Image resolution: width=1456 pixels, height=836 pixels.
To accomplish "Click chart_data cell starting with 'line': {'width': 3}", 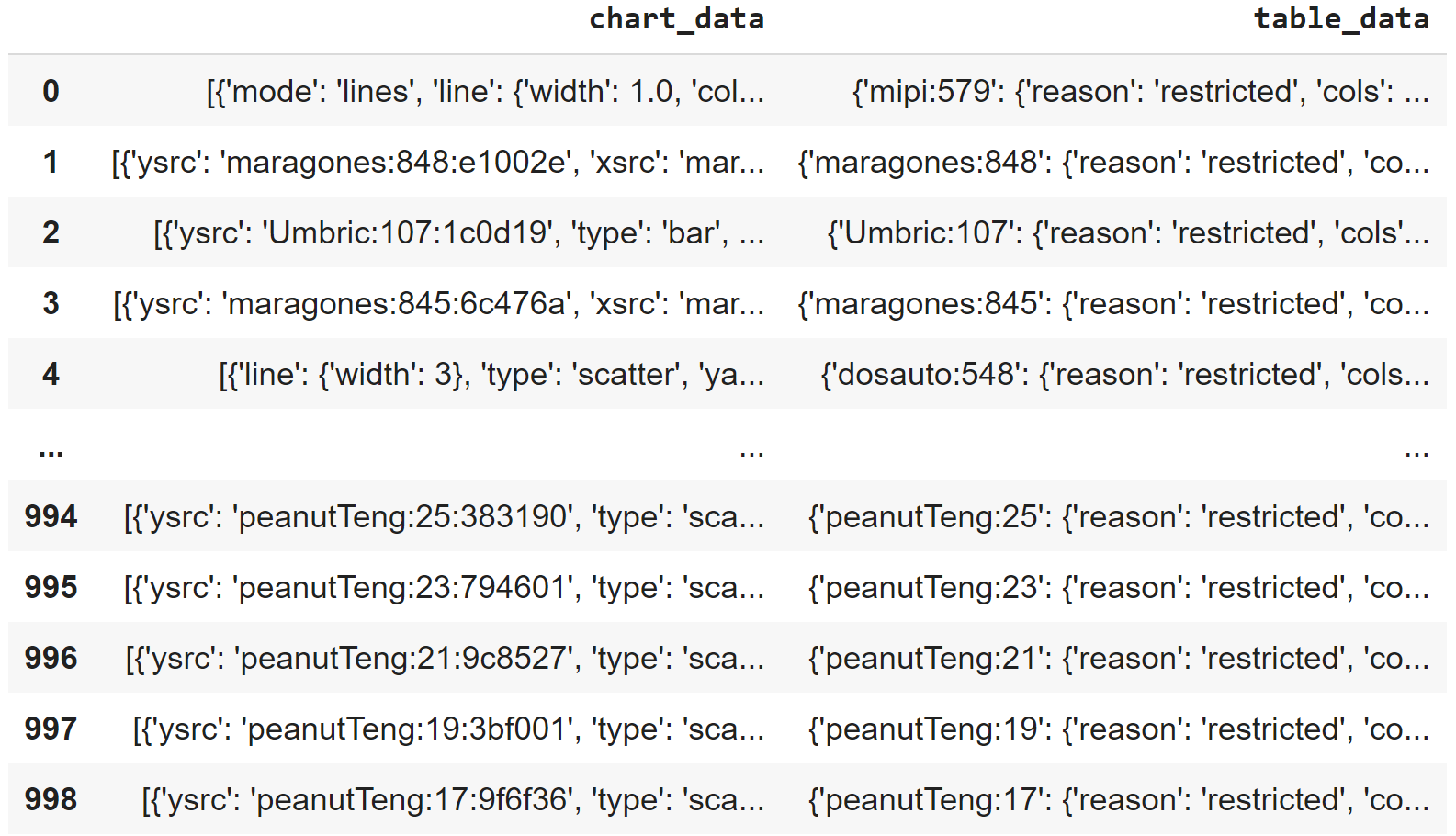I will tap(491, 374).
